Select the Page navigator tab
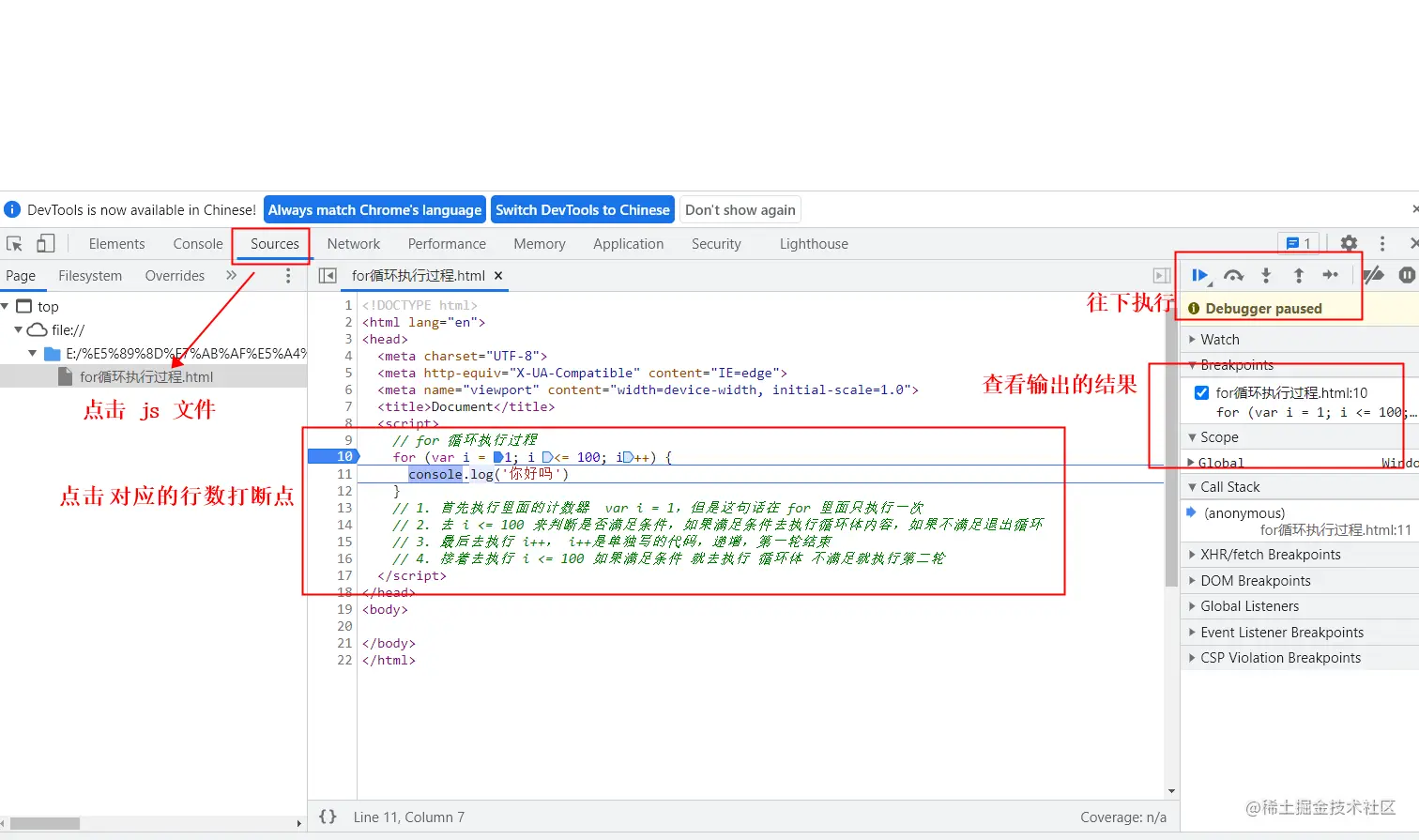The image size is (1419, 840). (21, 276)
